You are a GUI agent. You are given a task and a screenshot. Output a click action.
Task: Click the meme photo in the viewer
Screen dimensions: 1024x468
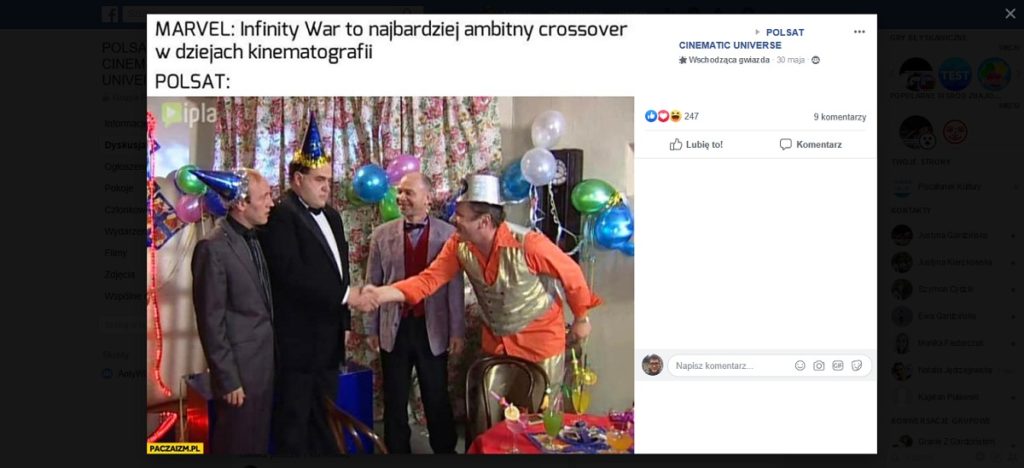[x=390, y=275]
